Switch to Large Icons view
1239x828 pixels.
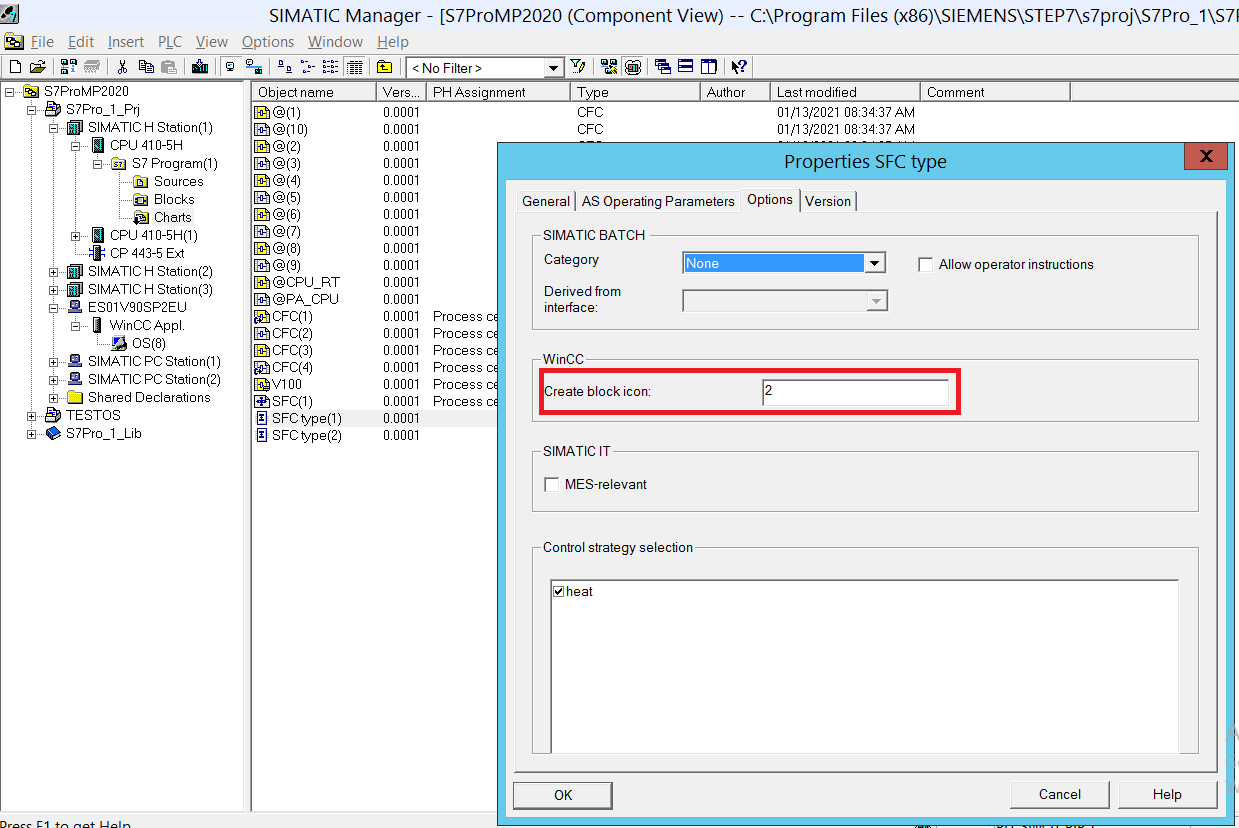[285, 67]
